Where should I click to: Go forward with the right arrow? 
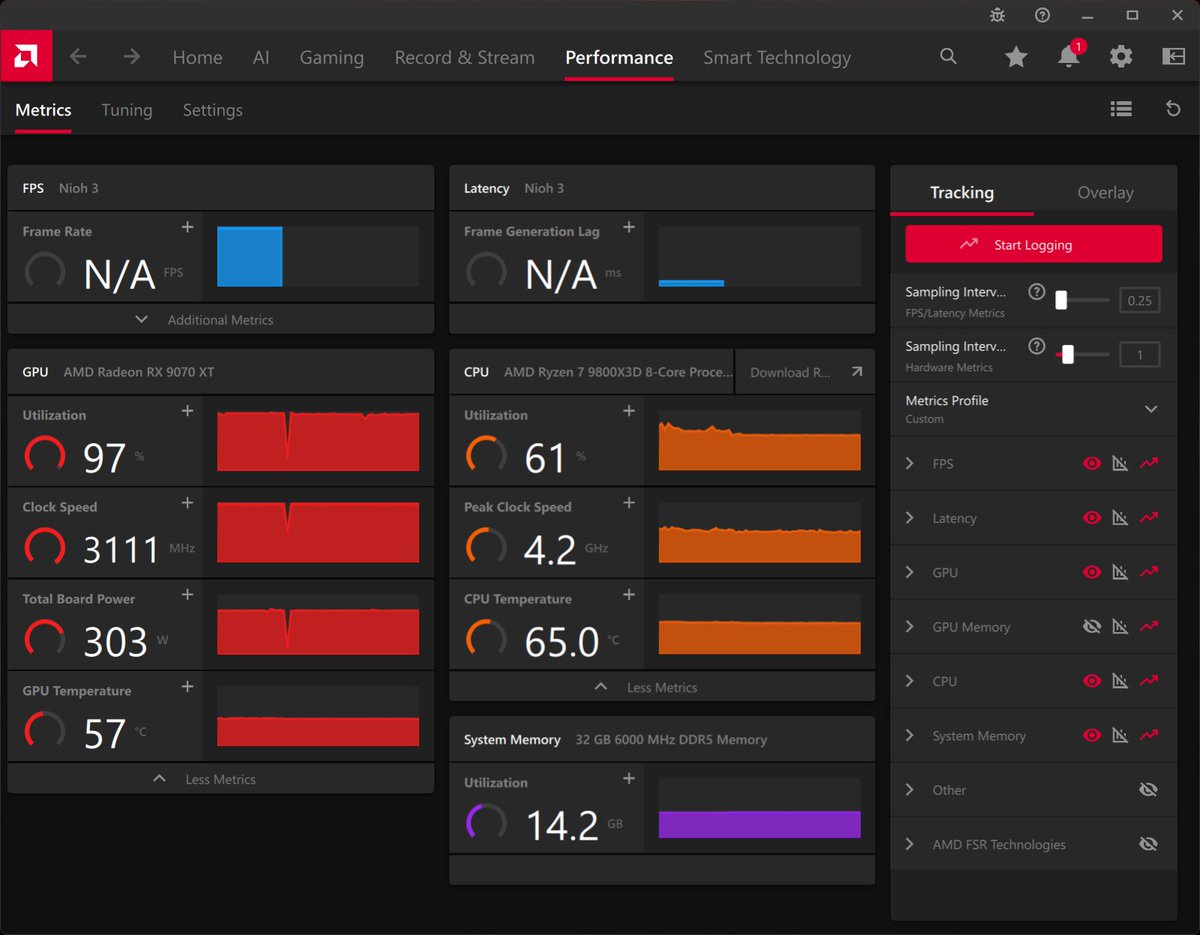point(132,57)
